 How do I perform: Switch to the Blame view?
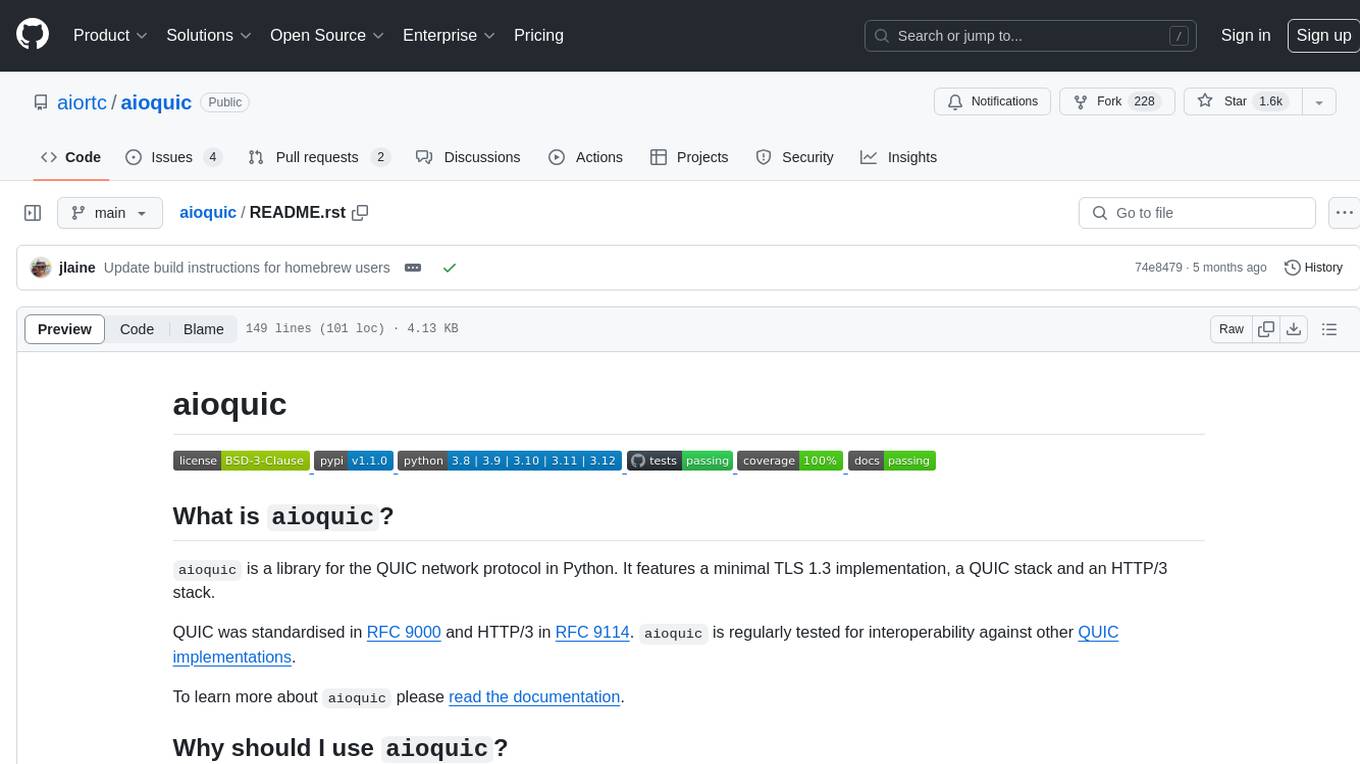pos(203,329)
